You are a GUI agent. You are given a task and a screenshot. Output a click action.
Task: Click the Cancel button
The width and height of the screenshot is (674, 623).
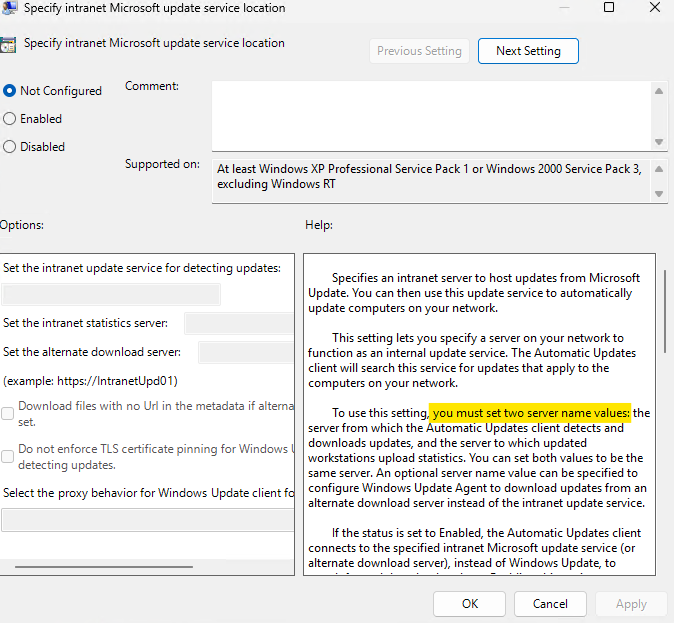click(550, 604)
